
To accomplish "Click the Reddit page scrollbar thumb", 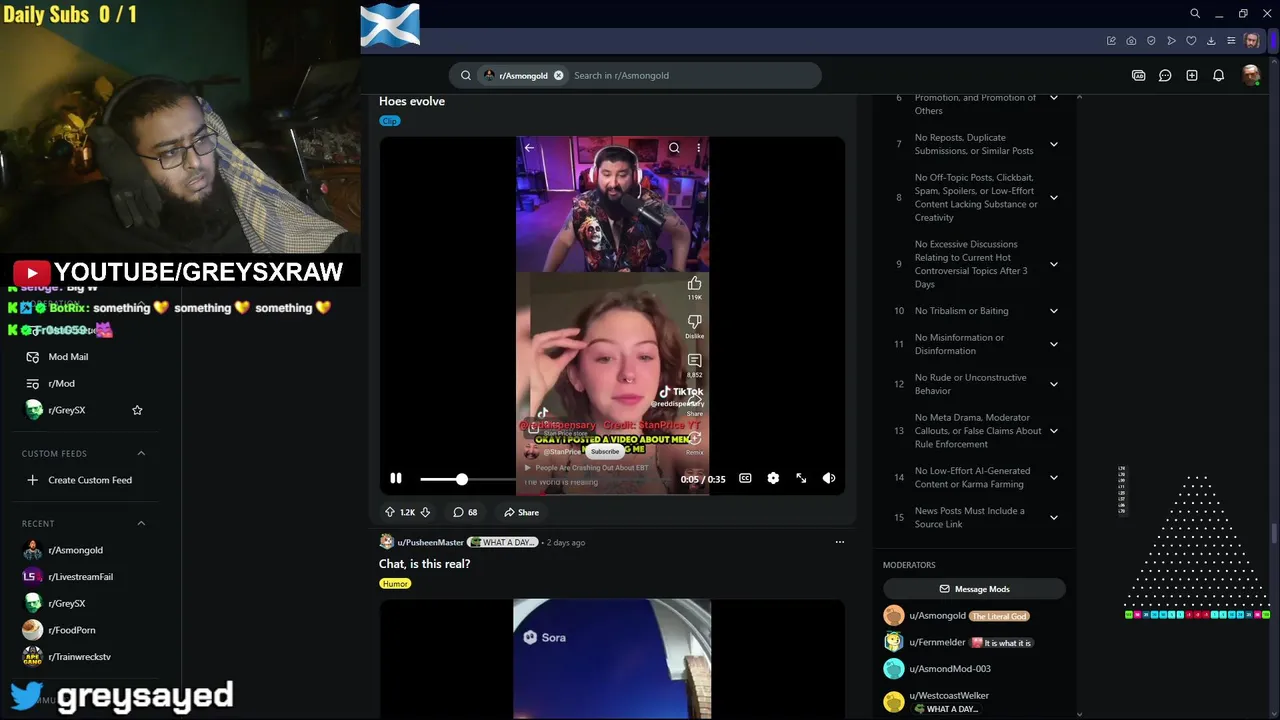I will (1274, 534).
